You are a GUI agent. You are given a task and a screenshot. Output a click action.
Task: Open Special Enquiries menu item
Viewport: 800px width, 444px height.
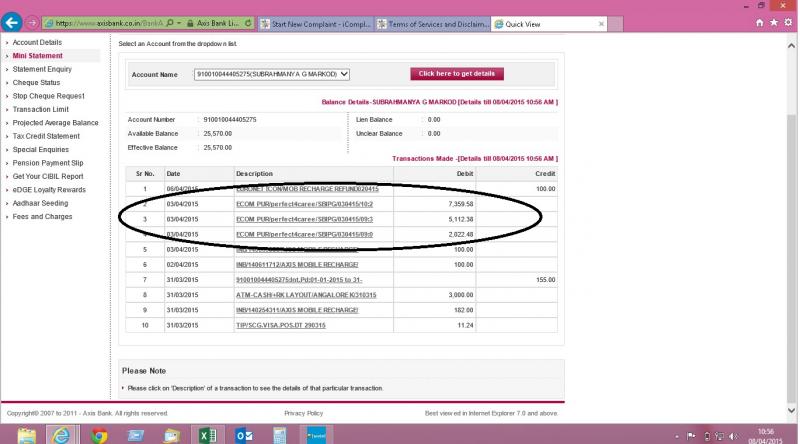40,150
